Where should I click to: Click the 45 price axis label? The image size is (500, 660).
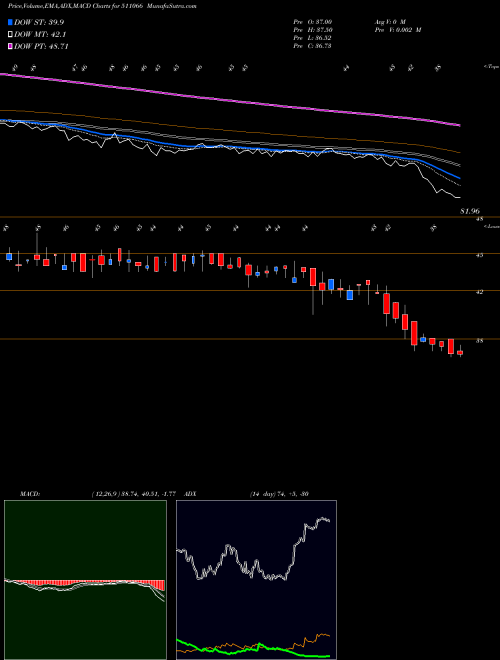480,255
